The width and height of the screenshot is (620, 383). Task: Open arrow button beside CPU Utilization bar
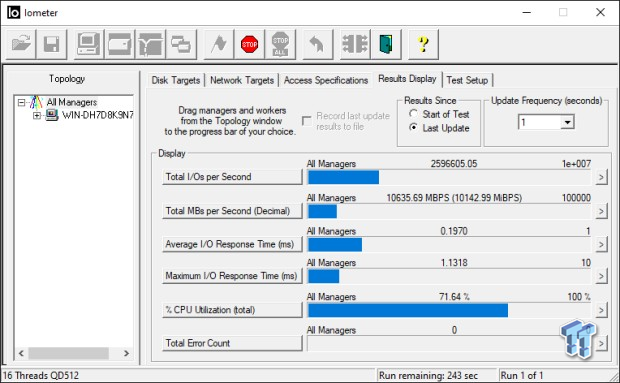pyautogui.click(x=601, y=310)
